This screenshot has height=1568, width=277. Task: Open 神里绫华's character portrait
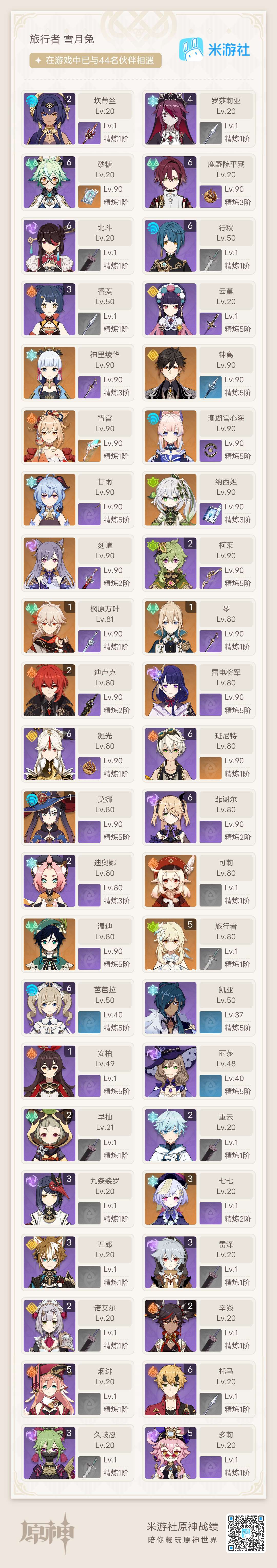click(49, 373)
